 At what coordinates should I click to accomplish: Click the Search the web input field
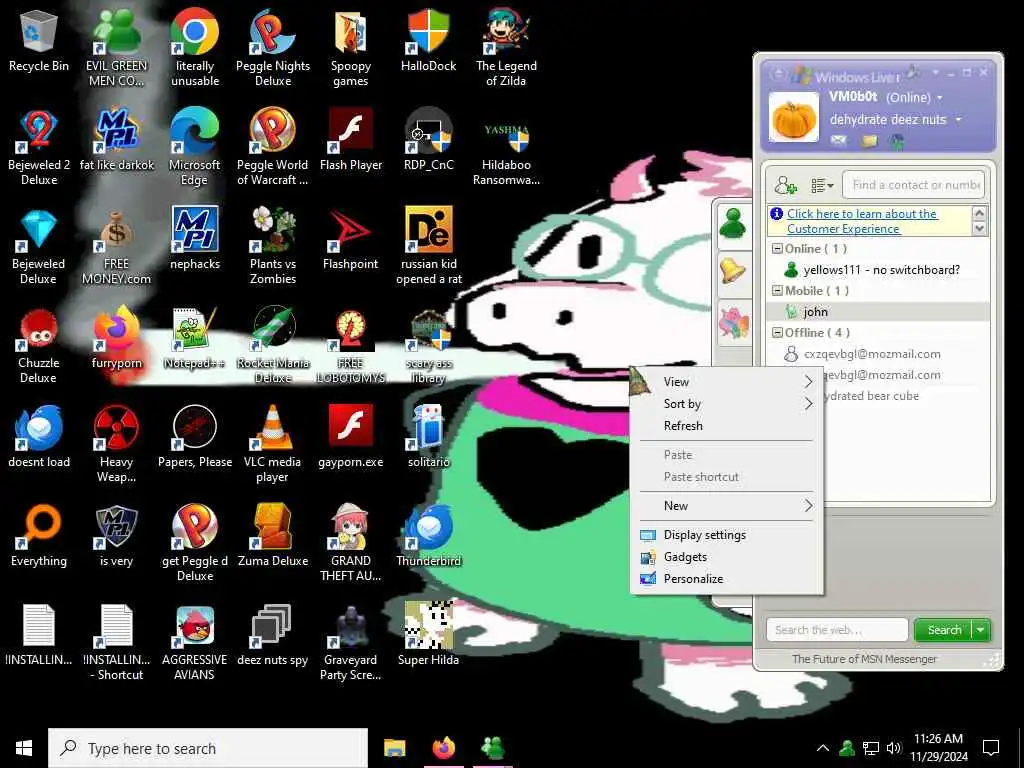coord(837,630)
